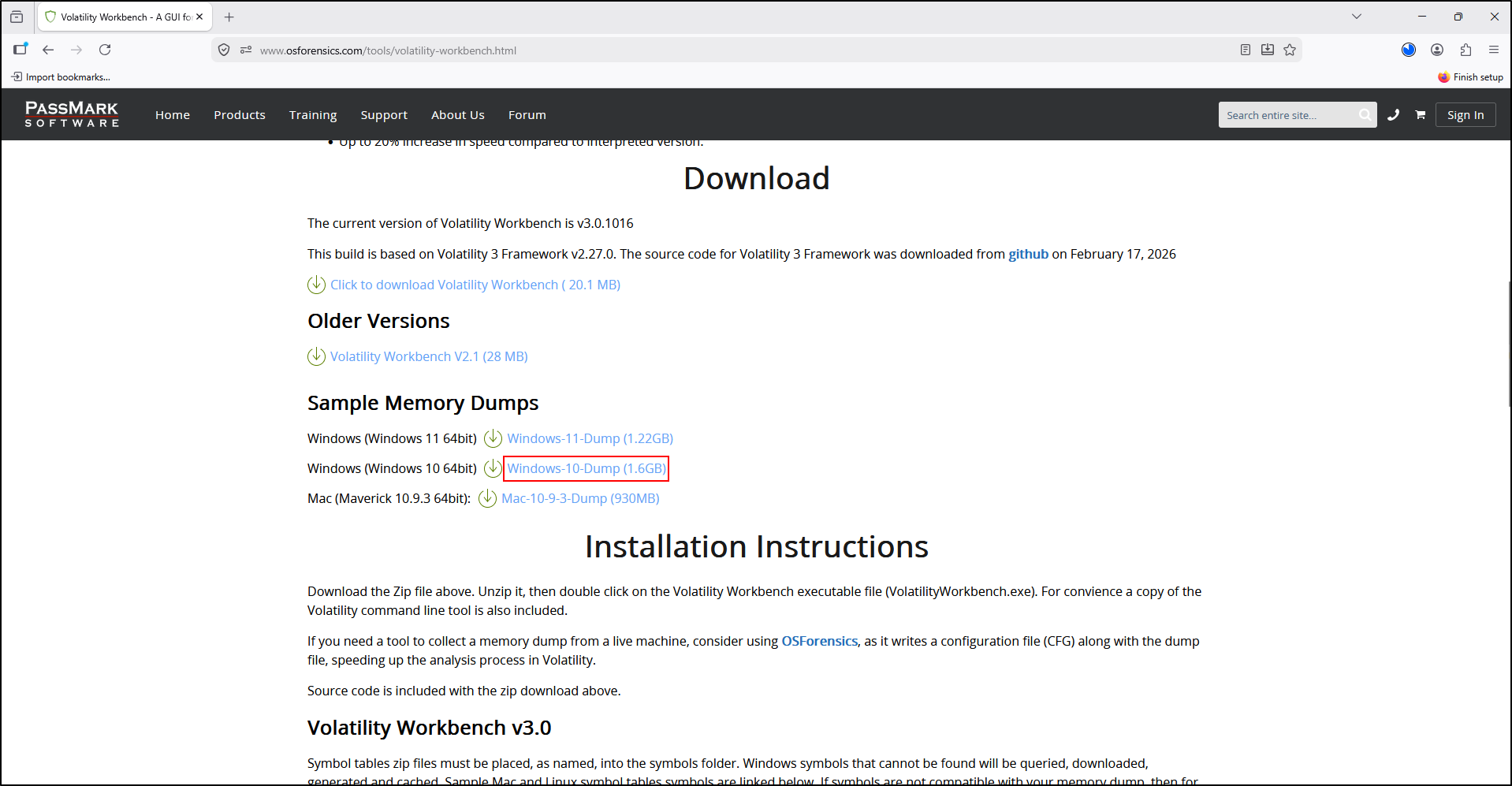Viewport: 1512px width, 786px height.
Task: Click download icon beside Windows-11-Dump
Action: [493, 438]
